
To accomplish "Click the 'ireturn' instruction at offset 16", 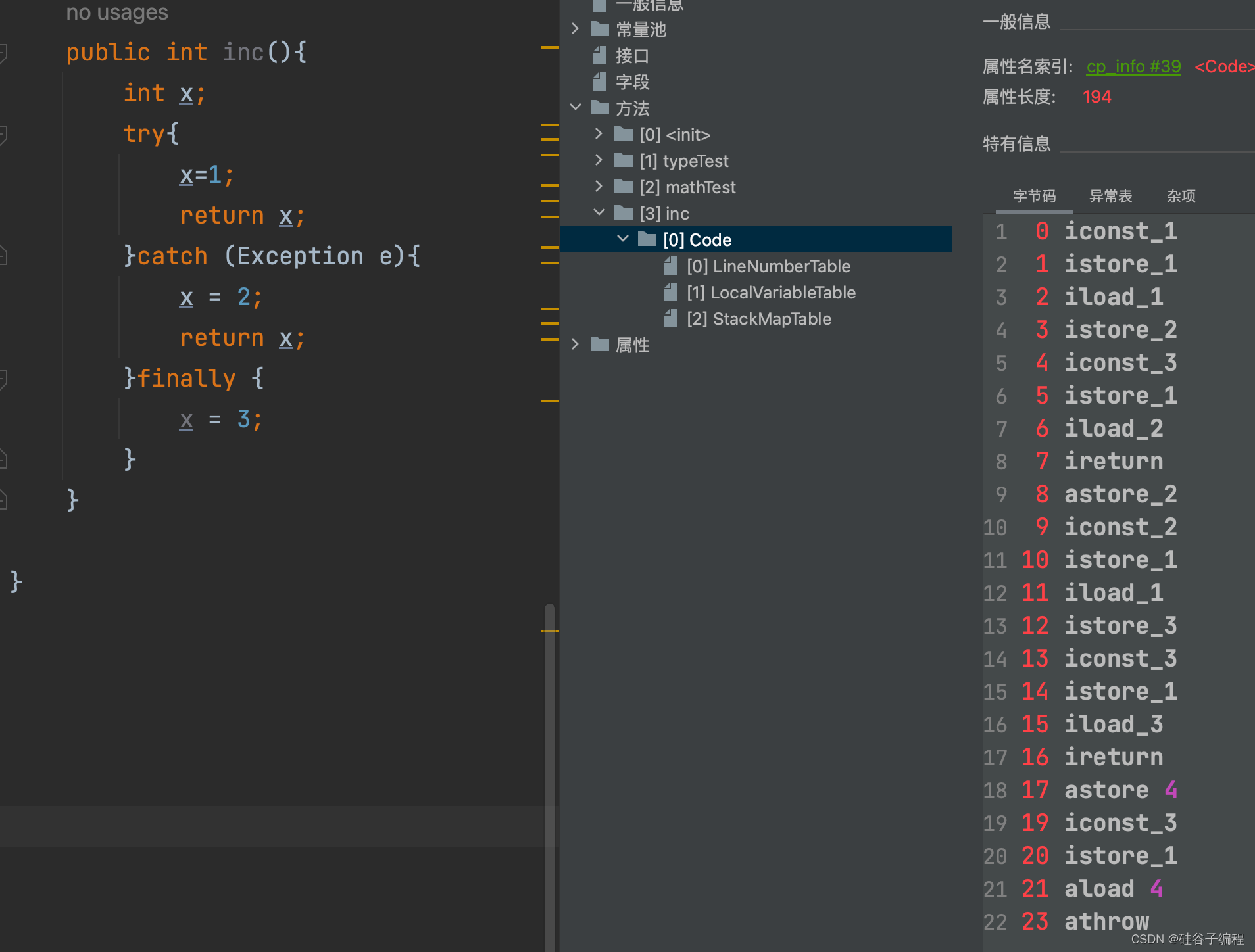I will pyautogui.click(x=1114, y=757).
